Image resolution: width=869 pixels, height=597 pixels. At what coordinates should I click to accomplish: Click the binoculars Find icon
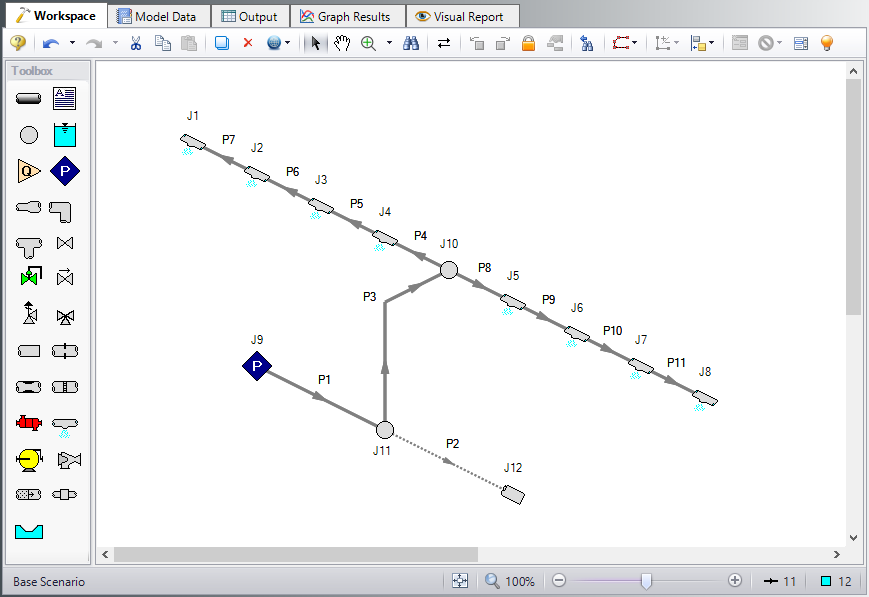410,43
